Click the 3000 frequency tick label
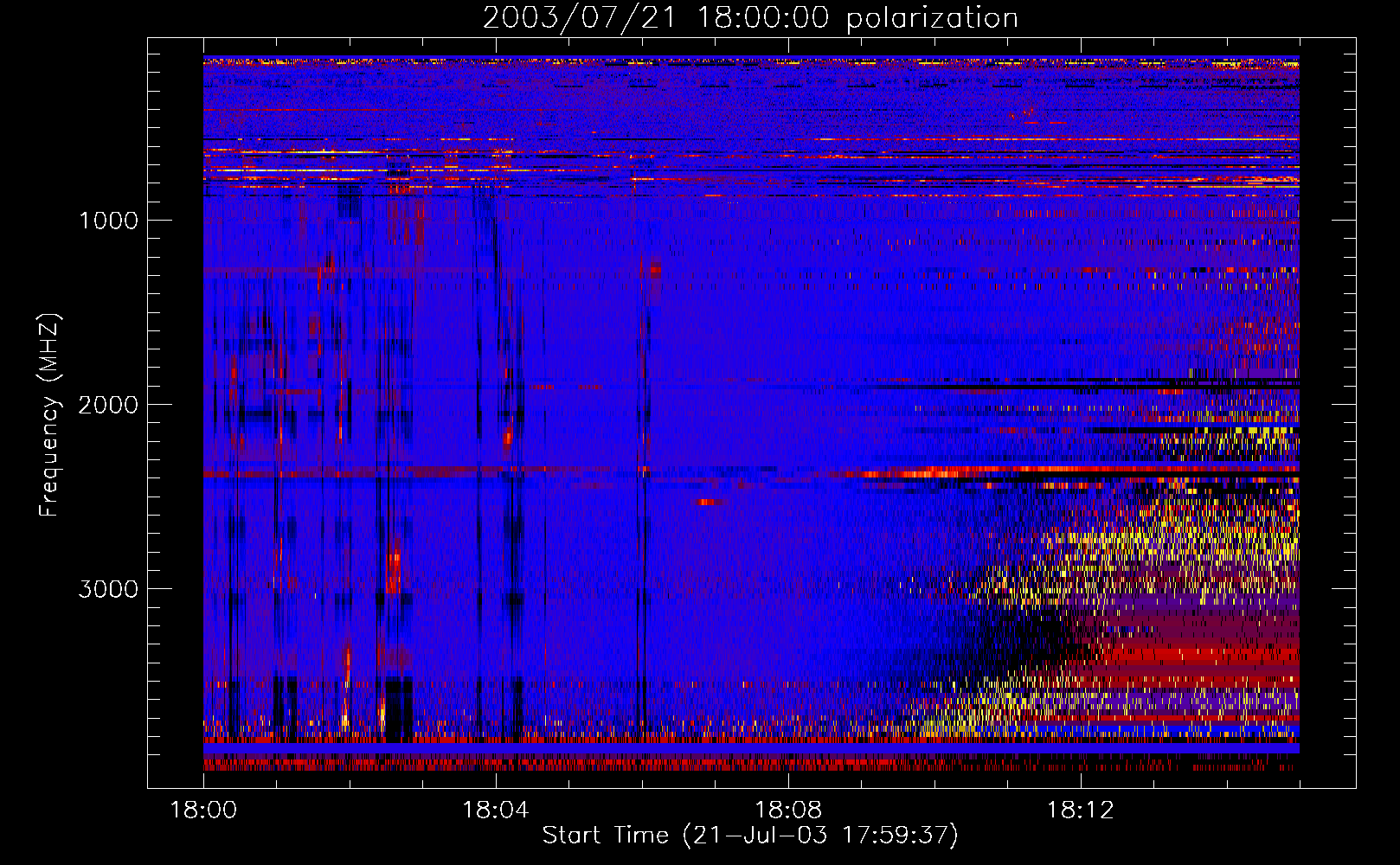The width and height of the screenshot is (1400, 865). [108, 589]
